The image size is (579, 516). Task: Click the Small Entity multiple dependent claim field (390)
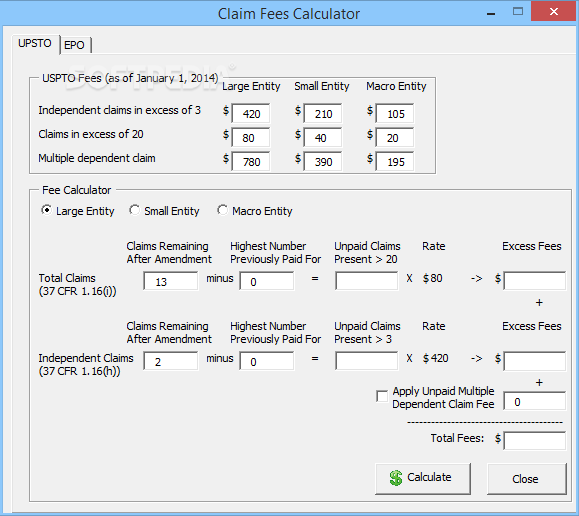pos(322,161)
